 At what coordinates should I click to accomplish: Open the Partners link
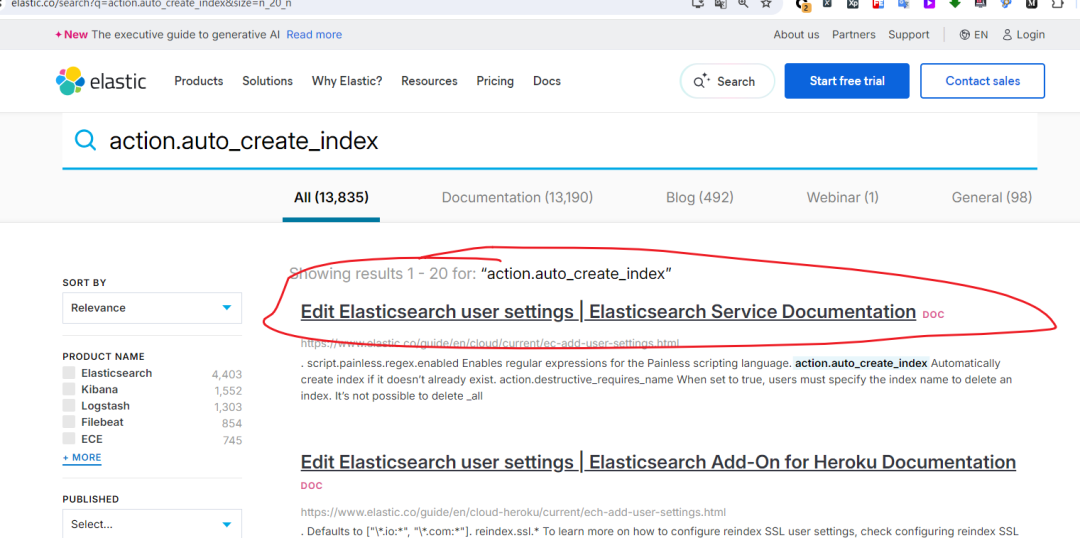[853, 34]
